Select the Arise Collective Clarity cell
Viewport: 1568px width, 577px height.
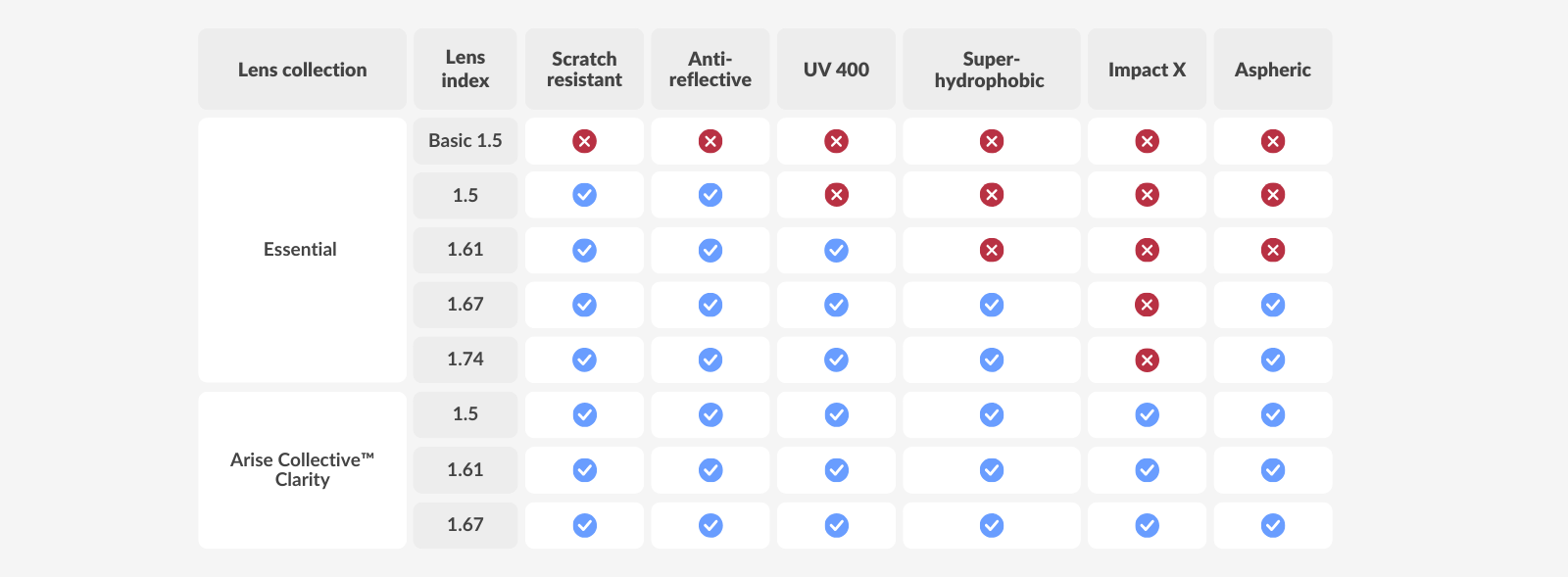coord(302,470)
